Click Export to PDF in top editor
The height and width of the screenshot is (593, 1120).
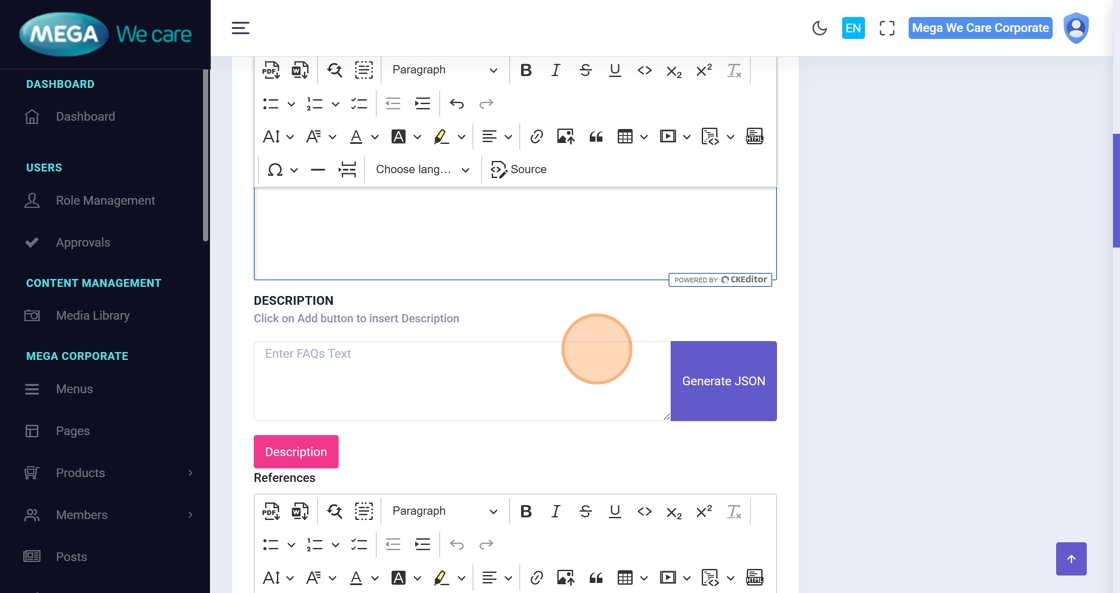pos(271,70)
